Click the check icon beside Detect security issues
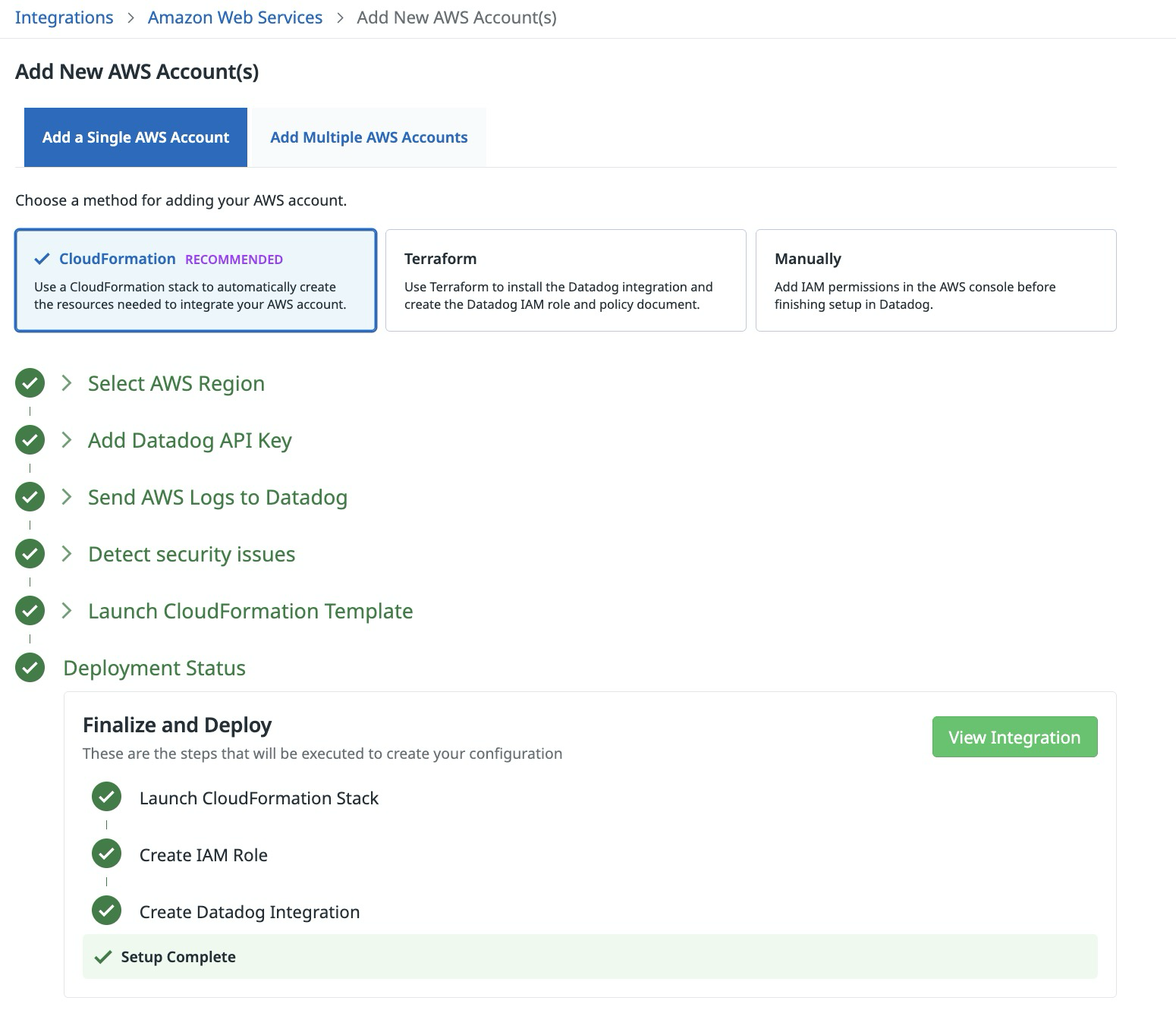The width and height of the screenshot is (1176, 1032). tap(30, 553)
